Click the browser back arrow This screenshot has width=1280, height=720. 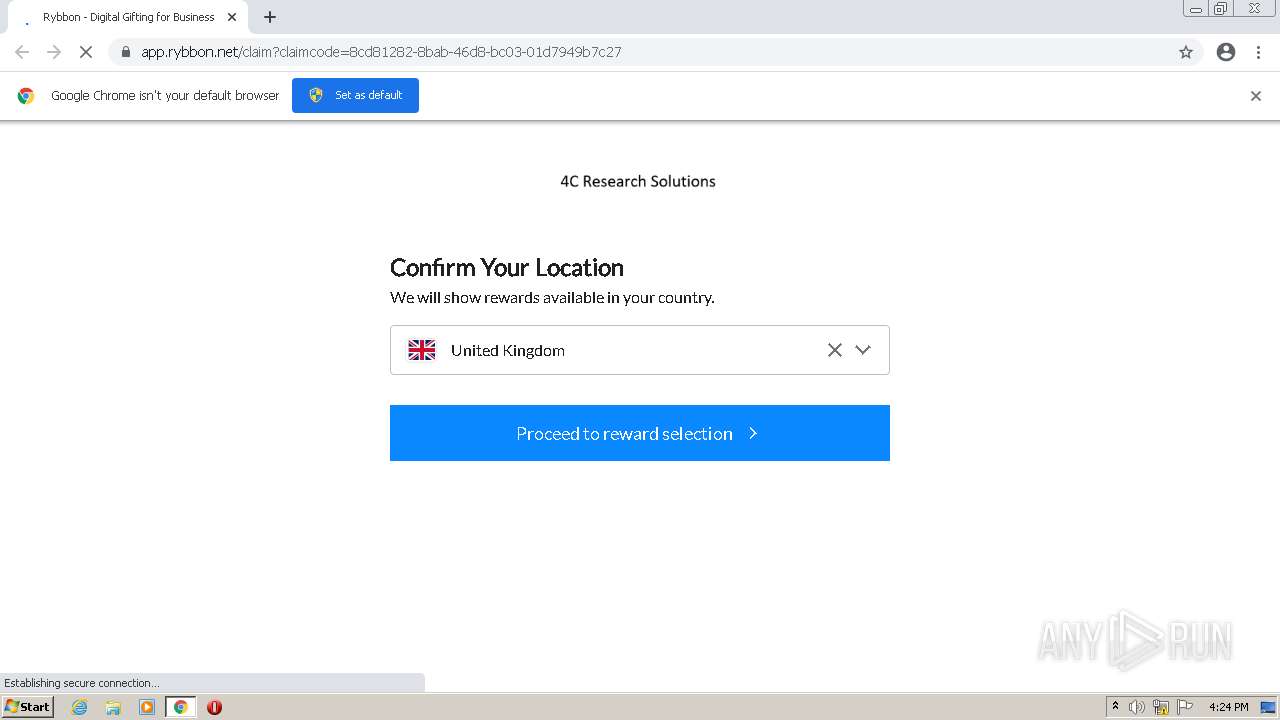[x=22, y=52]
